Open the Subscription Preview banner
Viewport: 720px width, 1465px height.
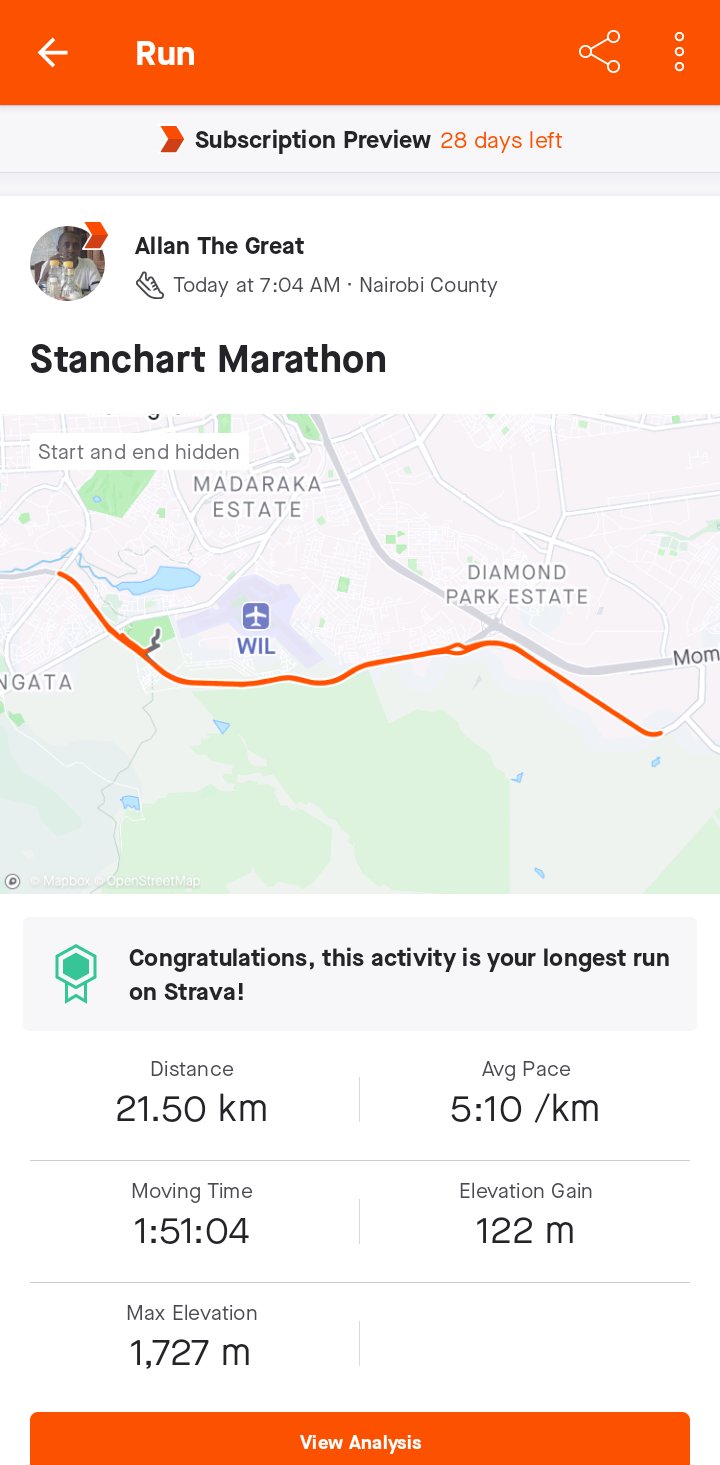tap(360, 140)
